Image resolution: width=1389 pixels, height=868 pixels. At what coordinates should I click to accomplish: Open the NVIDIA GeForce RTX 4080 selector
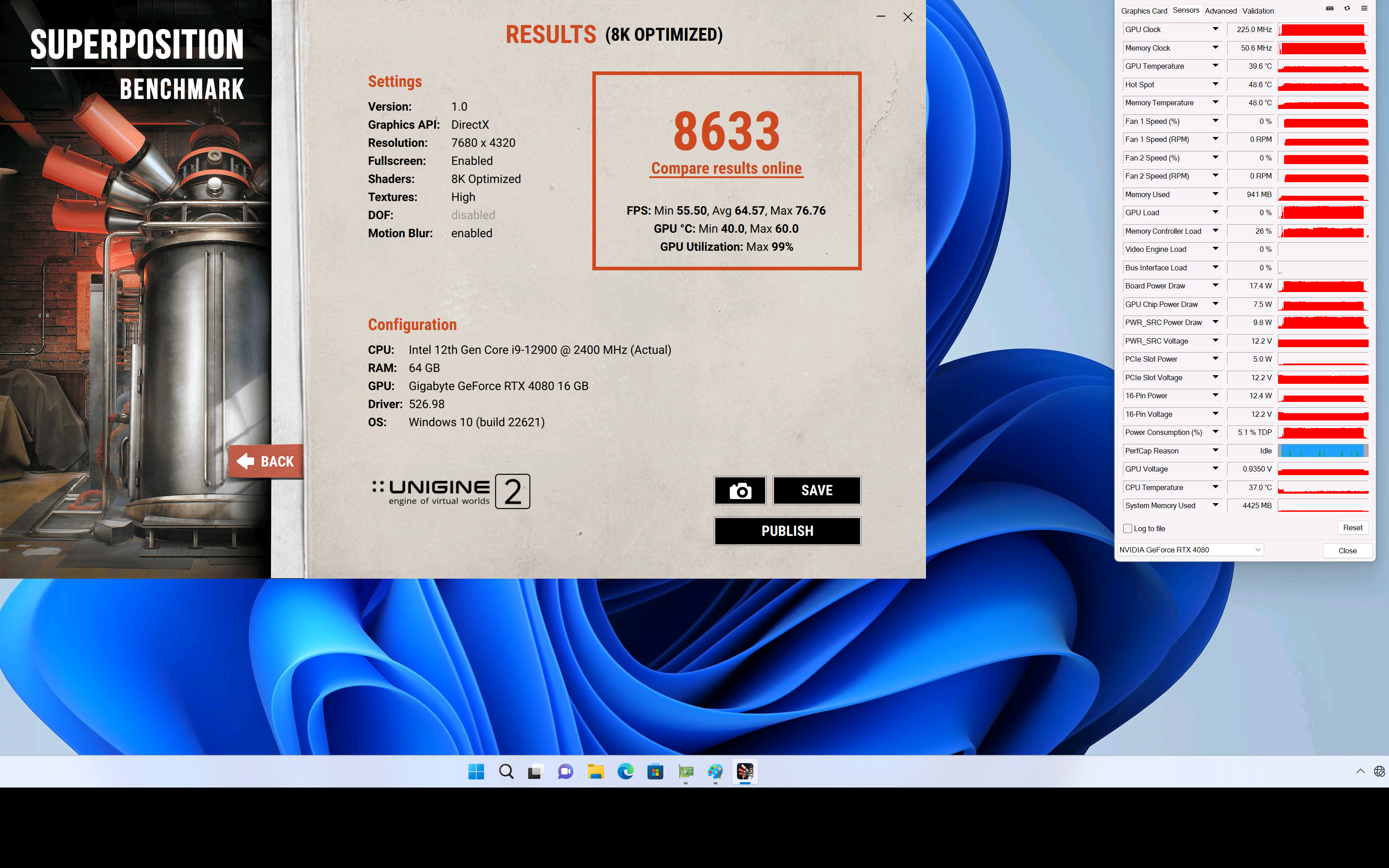[x=1190, y=550]
